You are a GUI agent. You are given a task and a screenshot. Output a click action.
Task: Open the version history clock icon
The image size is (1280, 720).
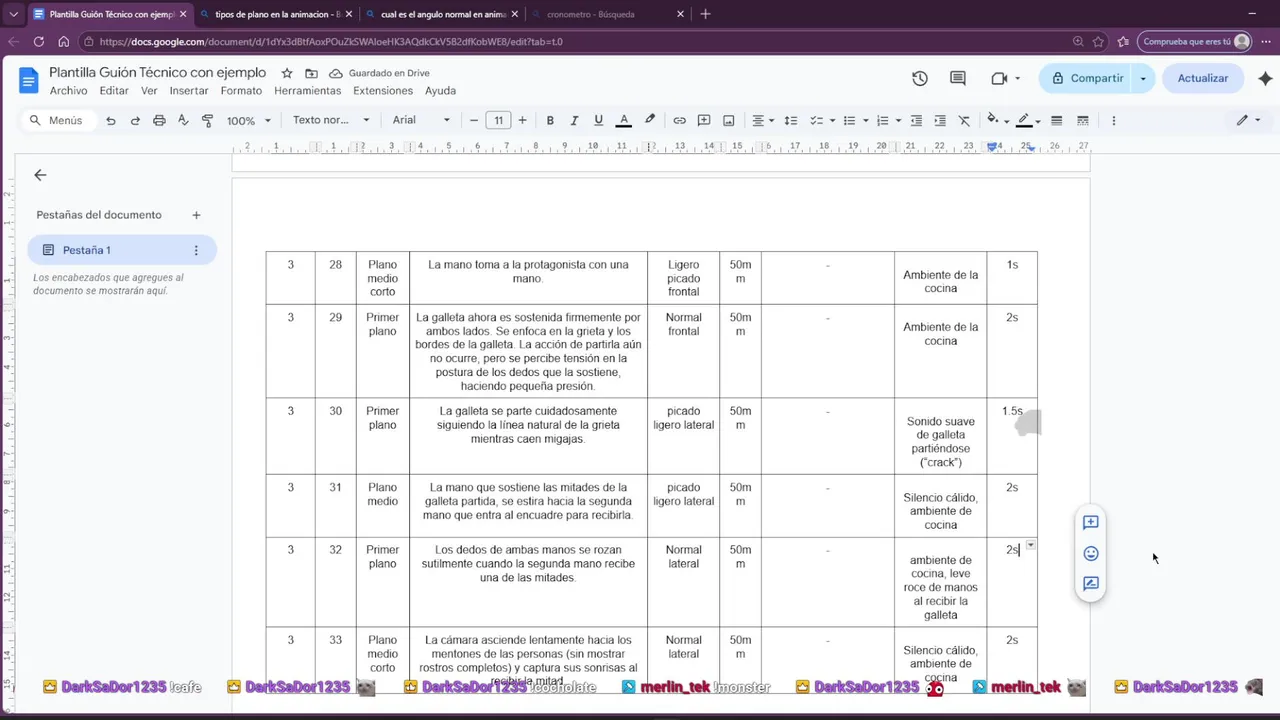tap(920, 78)
